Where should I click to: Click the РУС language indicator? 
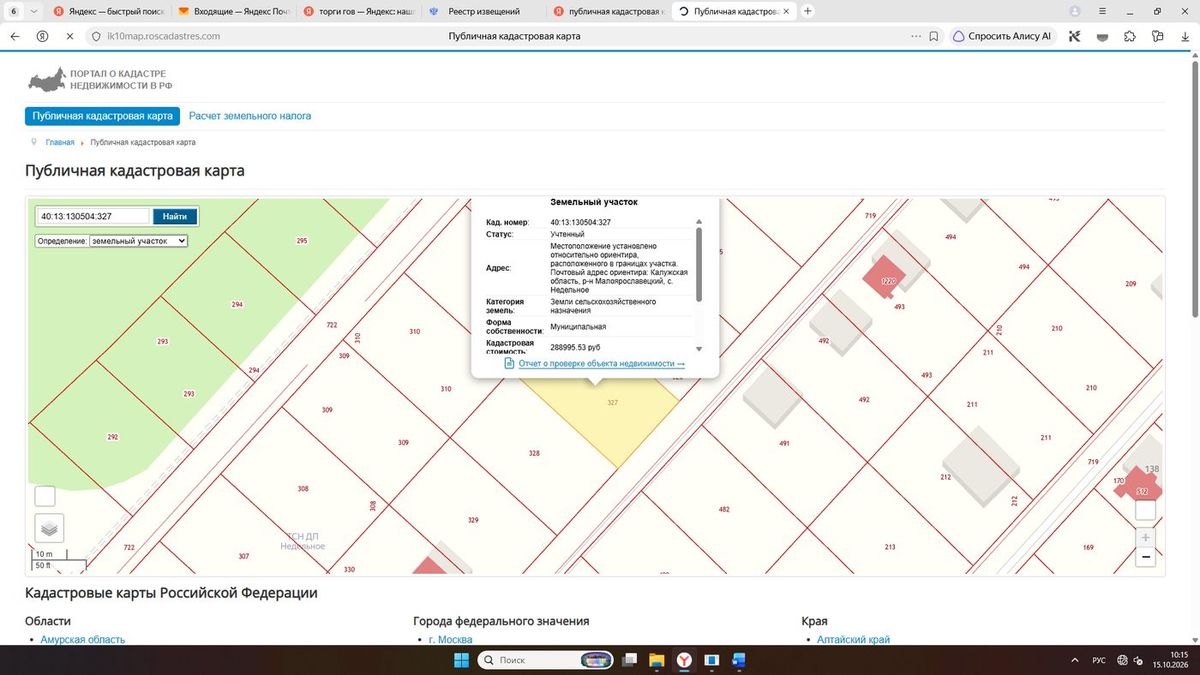coord(1098,660)
